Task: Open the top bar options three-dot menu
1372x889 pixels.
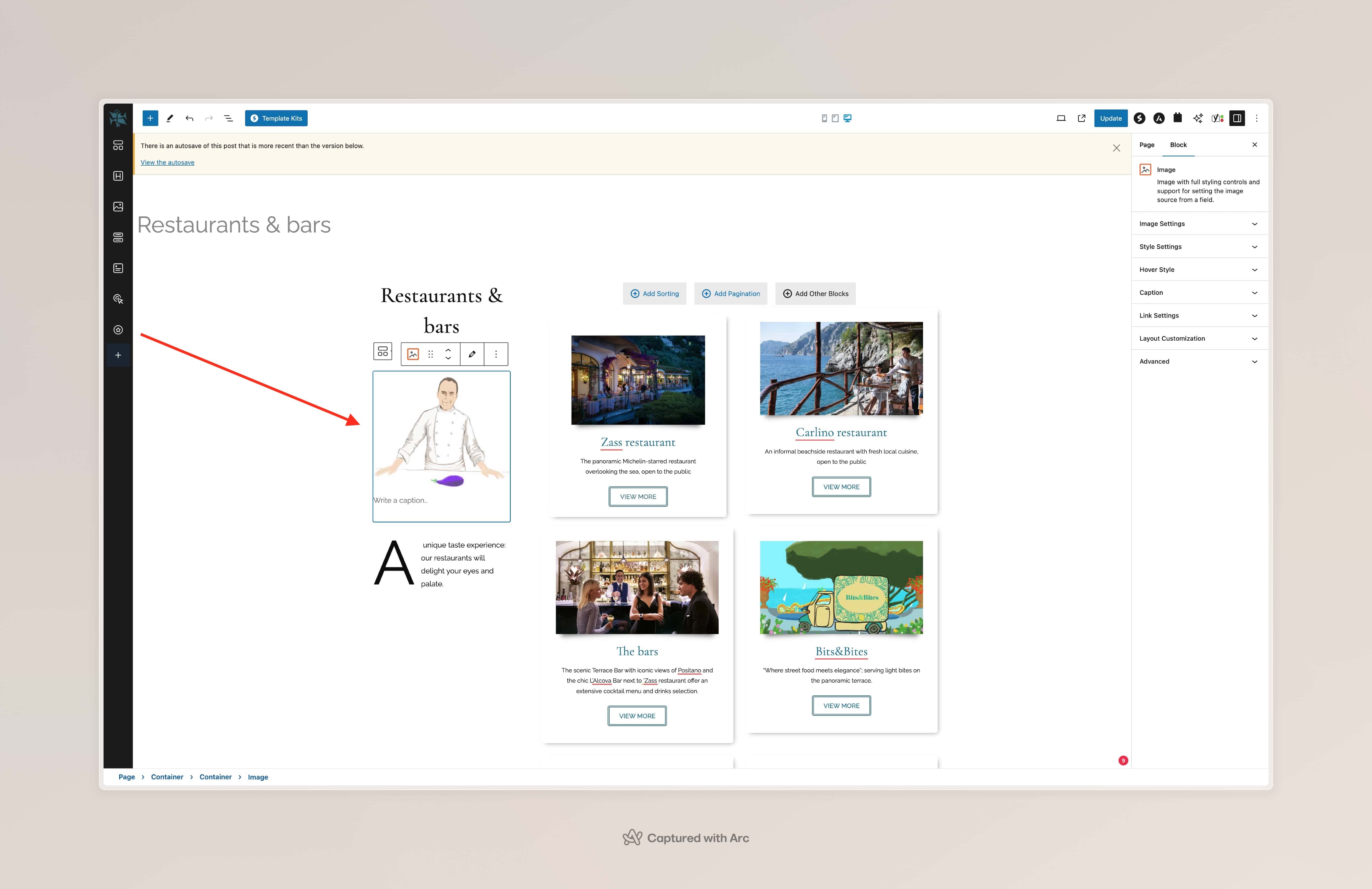Action: click(1257, 118)
